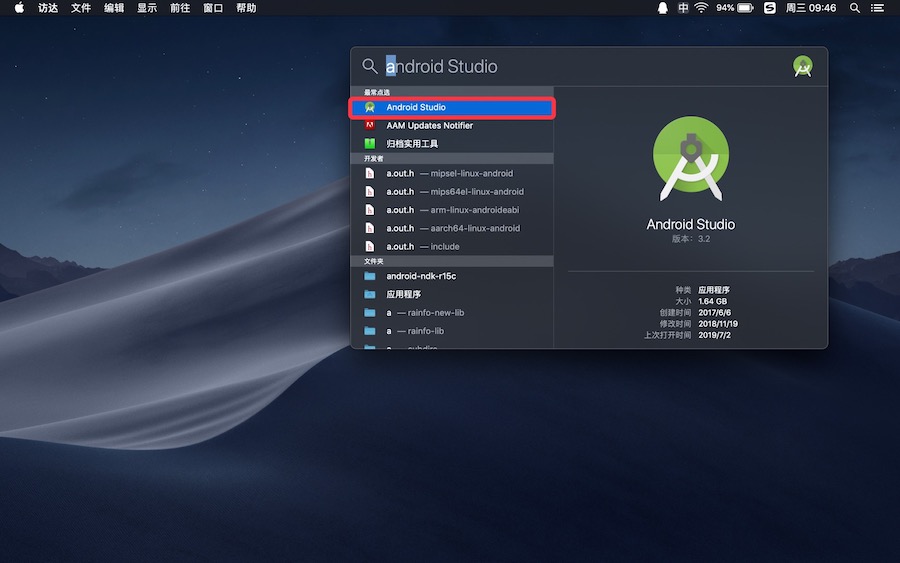Open the Wi-Fi status menu
The height and width of the screenshot is (563, 900).
tap(701, 8)
